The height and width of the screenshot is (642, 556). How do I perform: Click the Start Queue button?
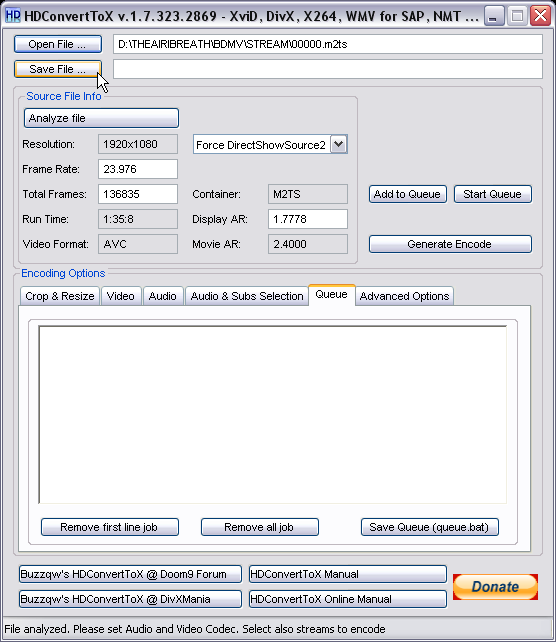(493, 194)
